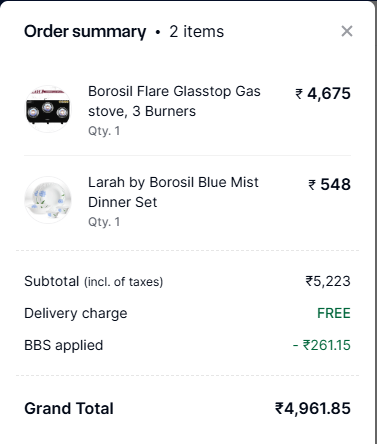
Task: Select the ₹4,961.85 grand total amount
Action: tap(313, 408)
